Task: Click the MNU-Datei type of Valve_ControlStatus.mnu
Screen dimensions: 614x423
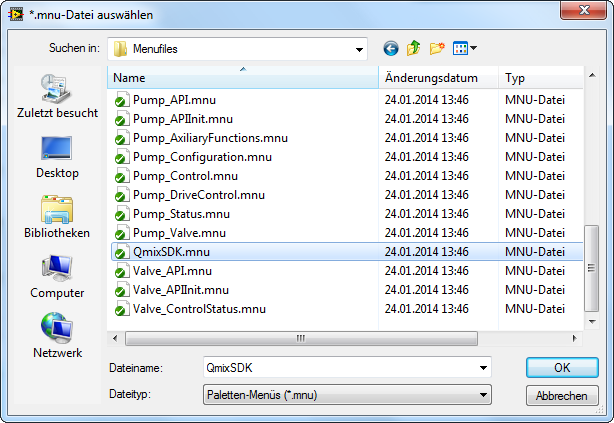Action: tap(535, 309)
